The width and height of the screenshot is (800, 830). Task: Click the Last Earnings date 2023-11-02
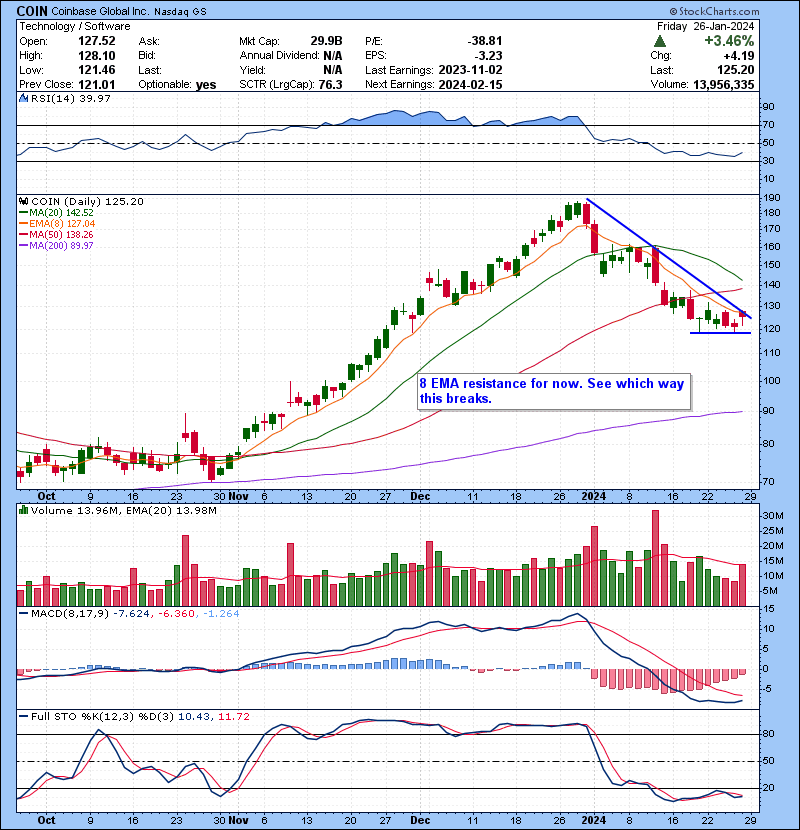(470, 70)
